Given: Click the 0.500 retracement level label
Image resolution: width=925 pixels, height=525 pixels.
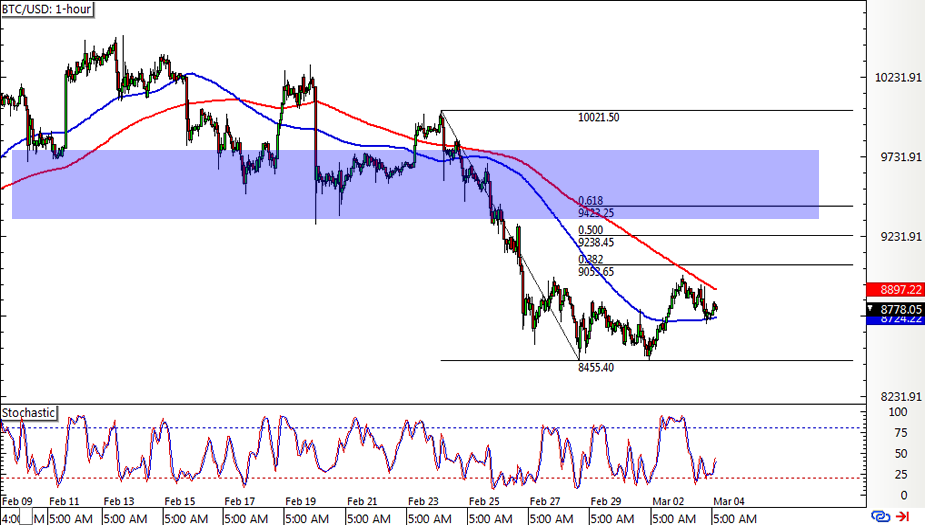Looking at the screenshot, I should [x=591, y=230].
